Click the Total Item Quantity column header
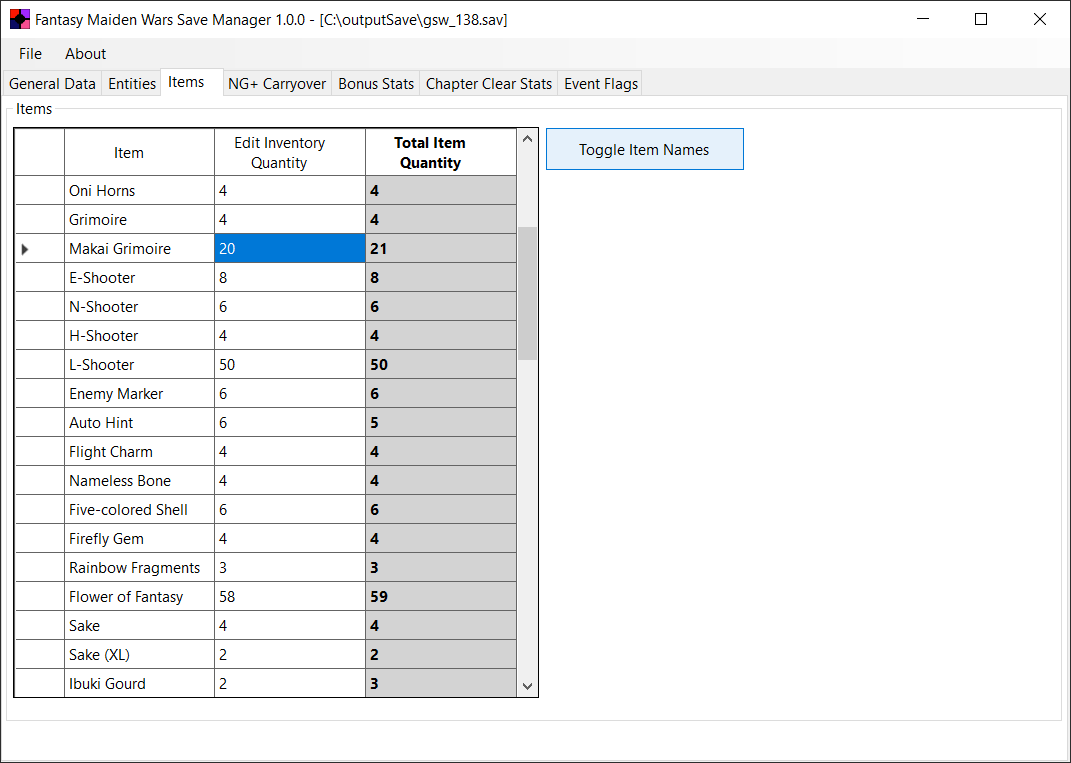The height and width of the screenshot is (763, 1071). (441, 152)
